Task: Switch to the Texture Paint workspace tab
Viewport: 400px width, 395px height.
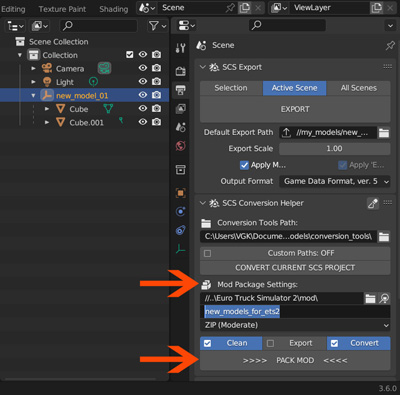Action: (62, 9)
